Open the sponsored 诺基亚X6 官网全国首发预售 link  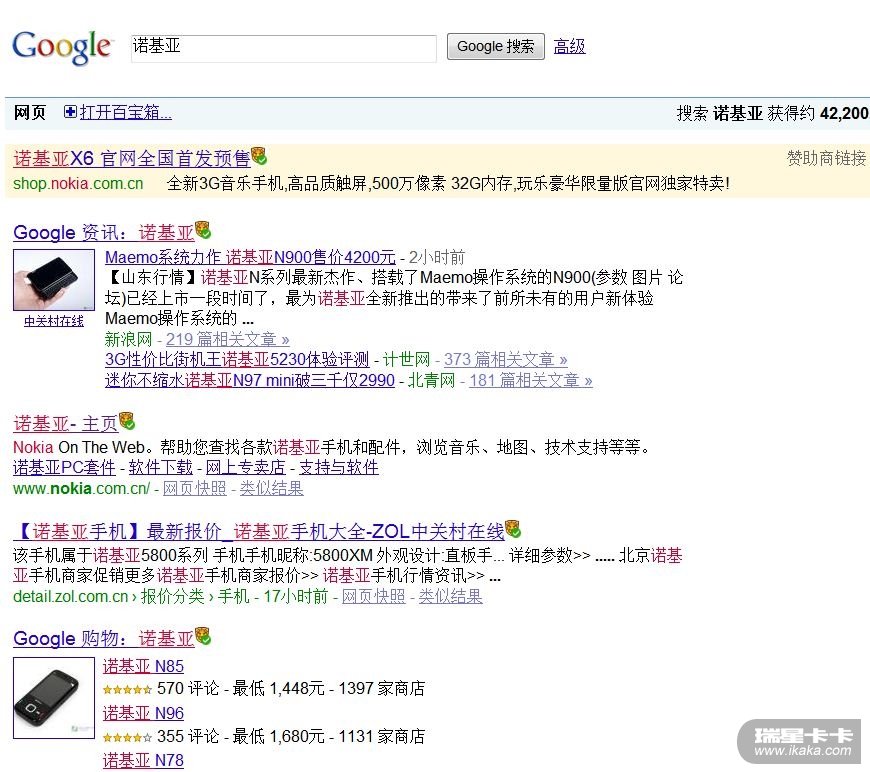[x=132, y=159]
